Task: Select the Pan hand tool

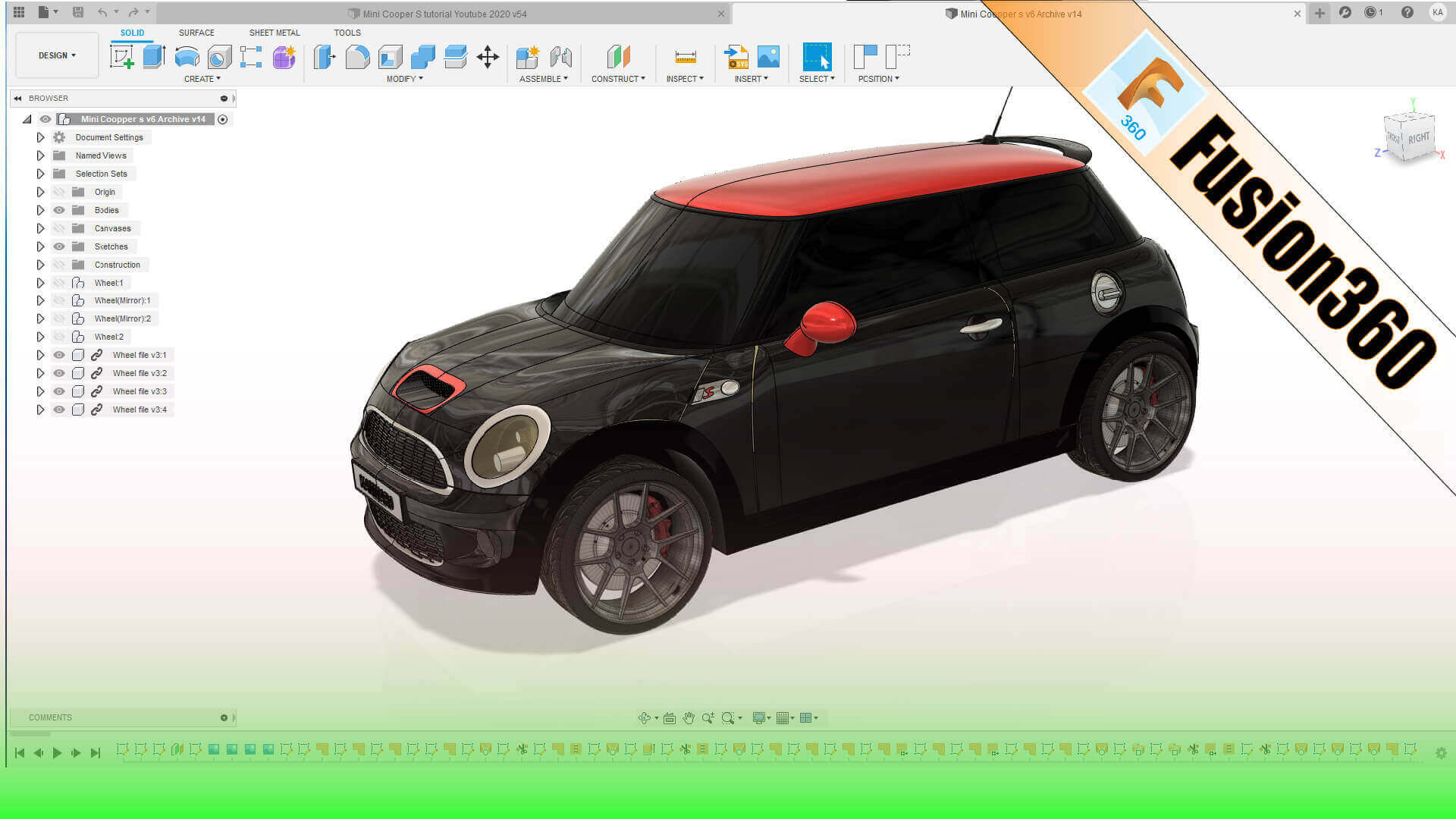Action: pos(689,717)
